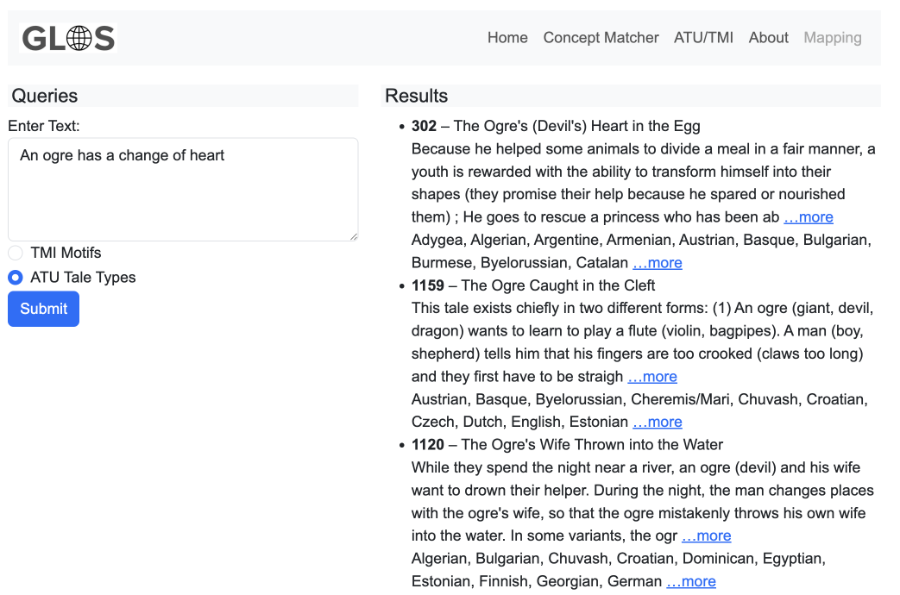900x595 pixels.
Task: Open the Home page
Action: tap(507, 38)
